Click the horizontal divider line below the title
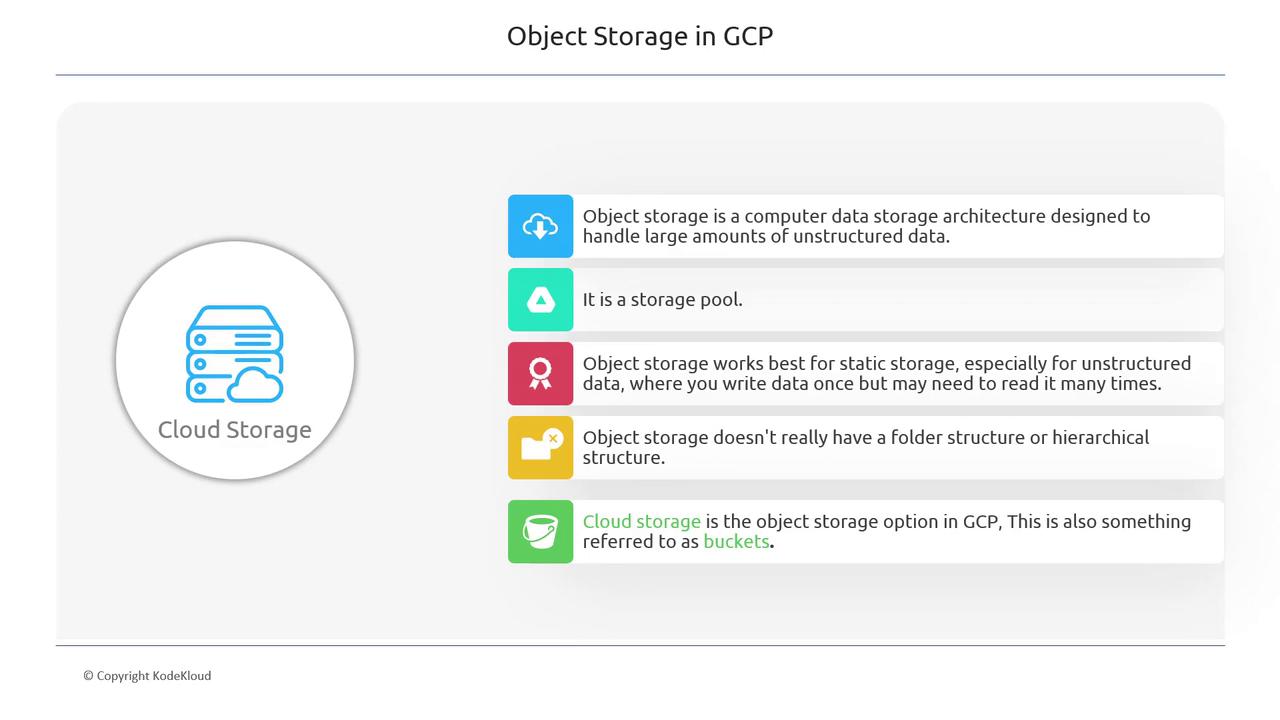1280x720 pixels. [640, 75]
